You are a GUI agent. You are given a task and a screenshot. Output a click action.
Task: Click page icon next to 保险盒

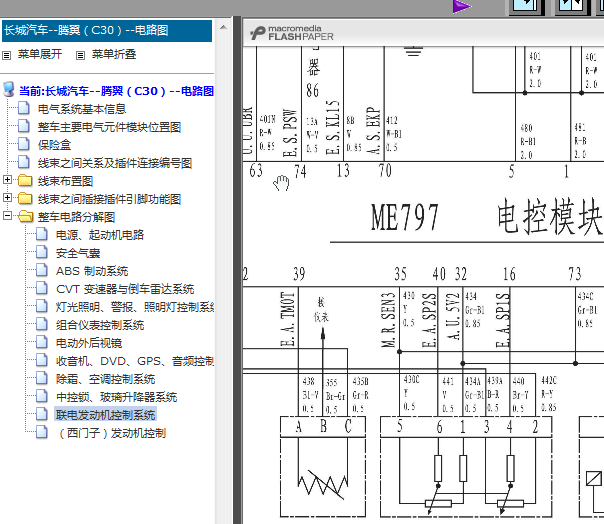(x=24, y=144)
